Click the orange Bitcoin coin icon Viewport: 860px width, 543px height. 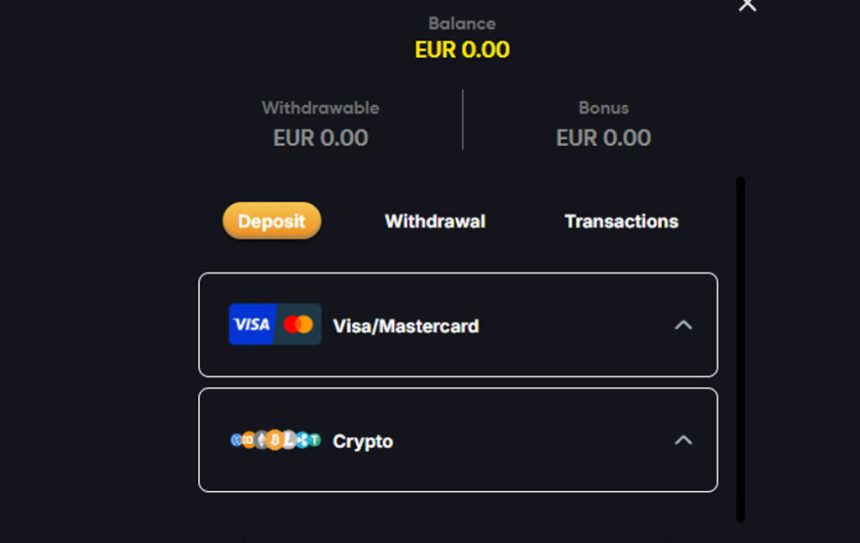click(275, 440)
